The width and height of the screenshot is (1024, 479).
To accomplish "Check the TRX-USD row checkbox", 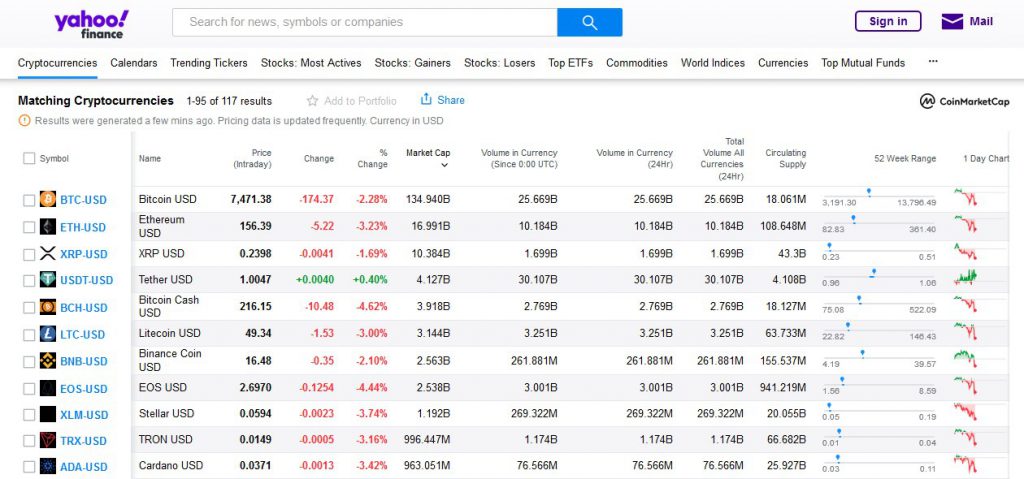I will (x=29, y=441).
